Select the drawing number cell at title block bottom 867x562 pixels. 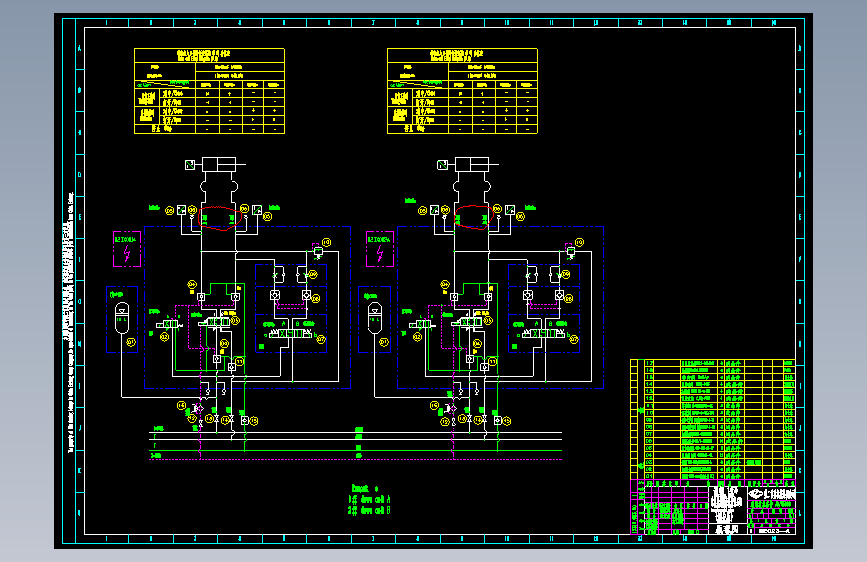(772, 530)
